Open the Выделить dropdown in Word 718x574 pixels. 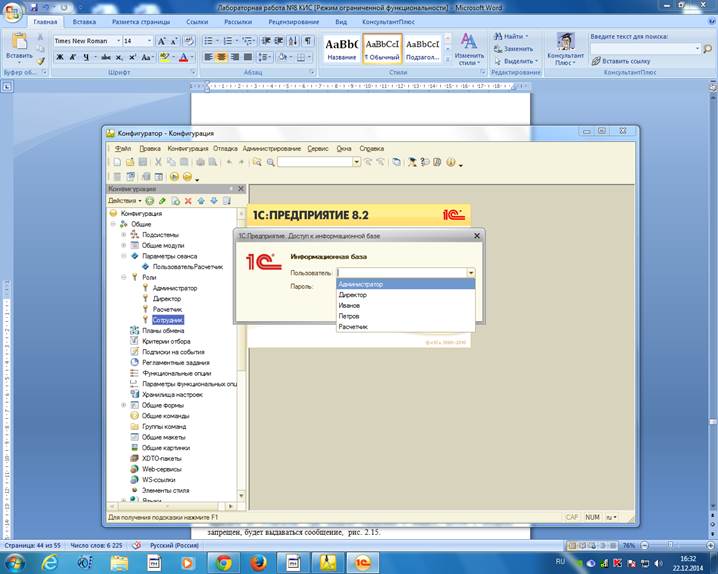(515, 61)
